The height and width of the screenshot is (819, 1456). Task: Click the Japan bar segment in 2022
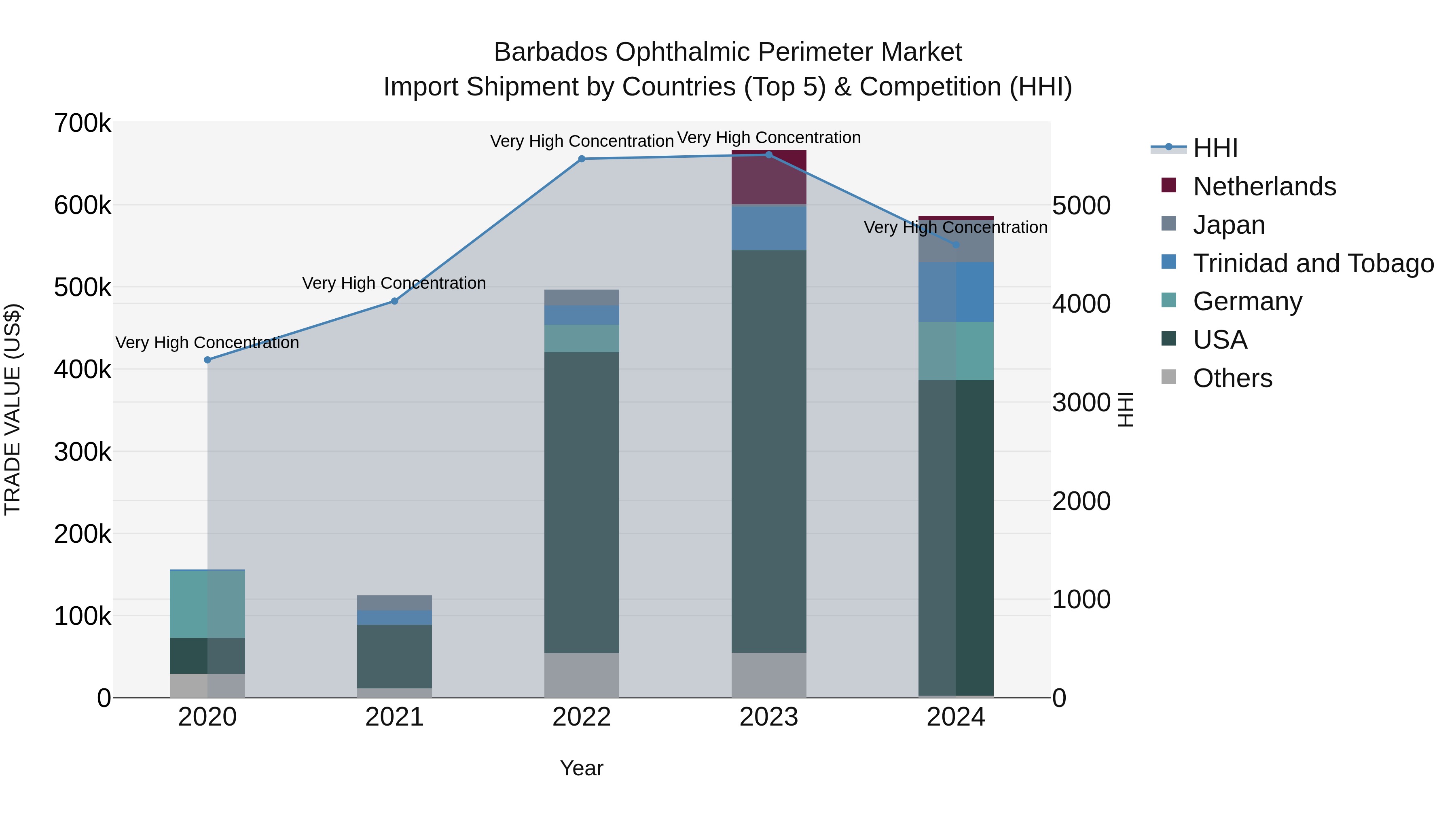point(582,298)
